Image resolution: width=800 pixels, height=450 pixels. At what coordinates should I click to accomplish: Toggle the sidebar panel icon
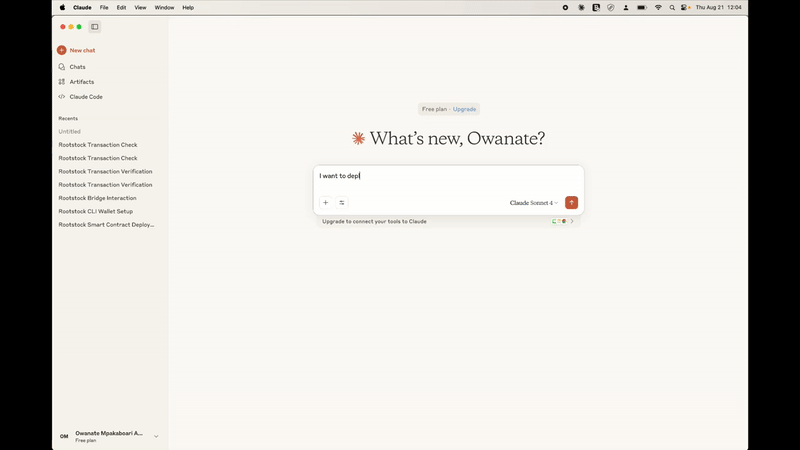coord(95,27)
